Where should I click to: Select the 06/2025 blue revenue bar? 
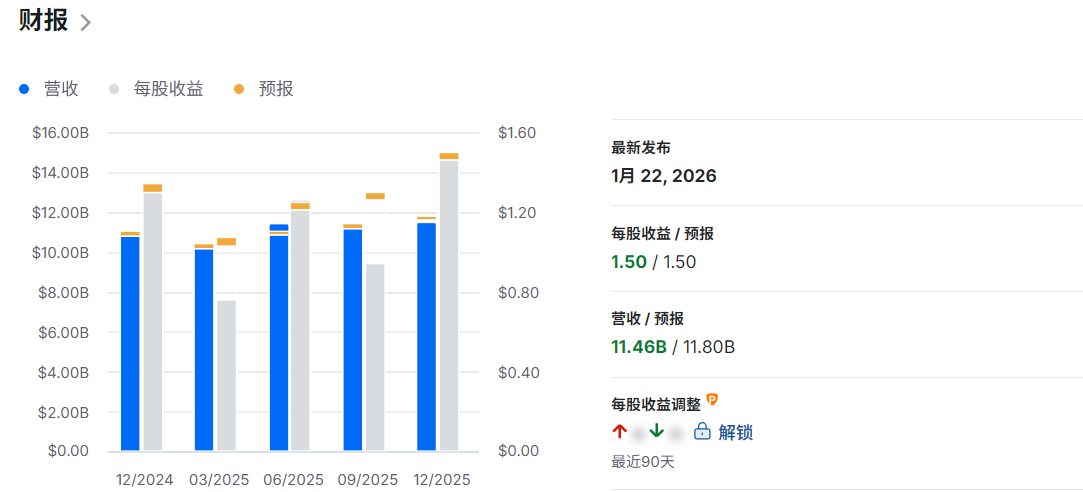click(279, 337)
